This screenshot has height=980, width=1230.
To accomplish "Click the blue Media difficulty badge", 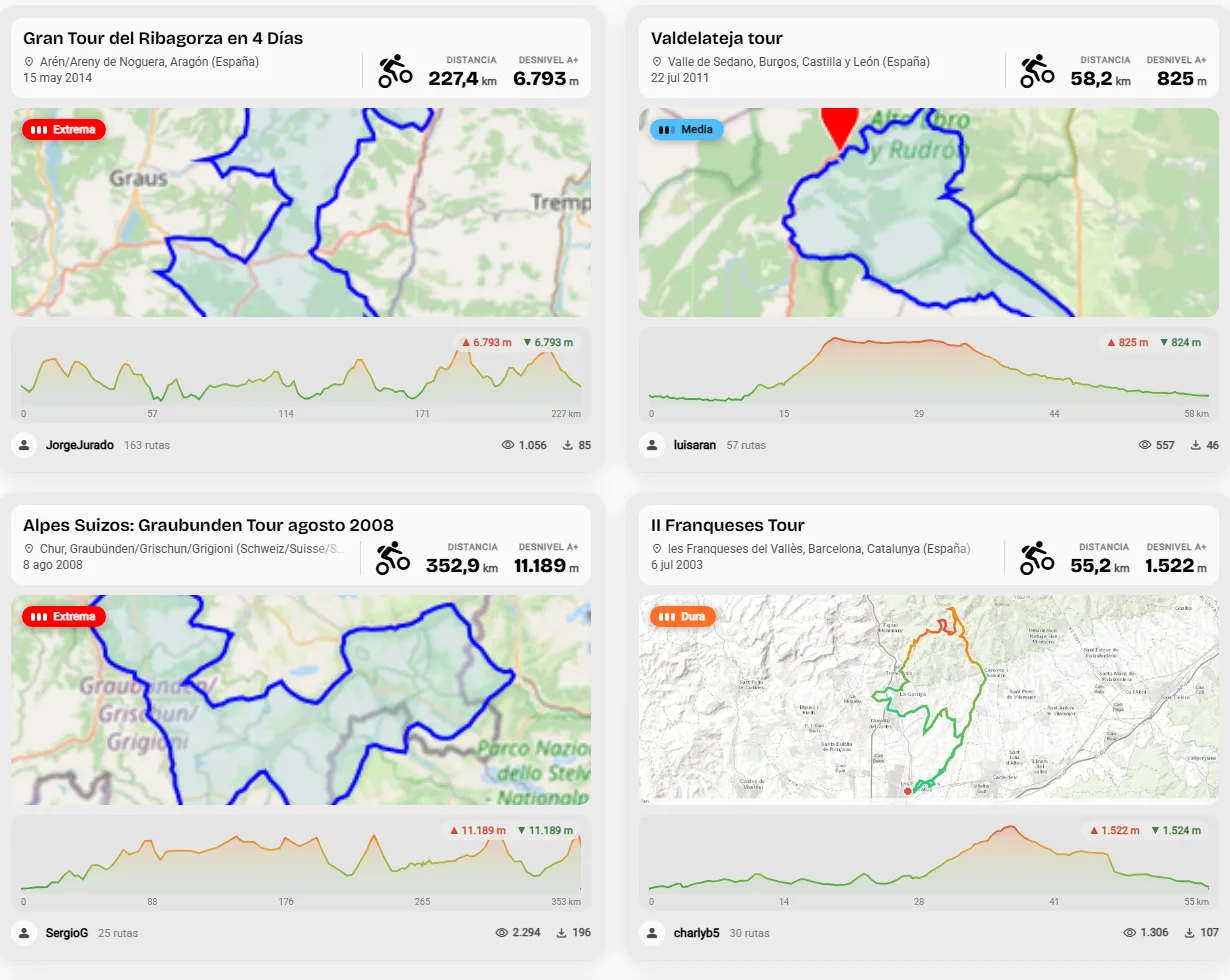I will coord(686,129).
